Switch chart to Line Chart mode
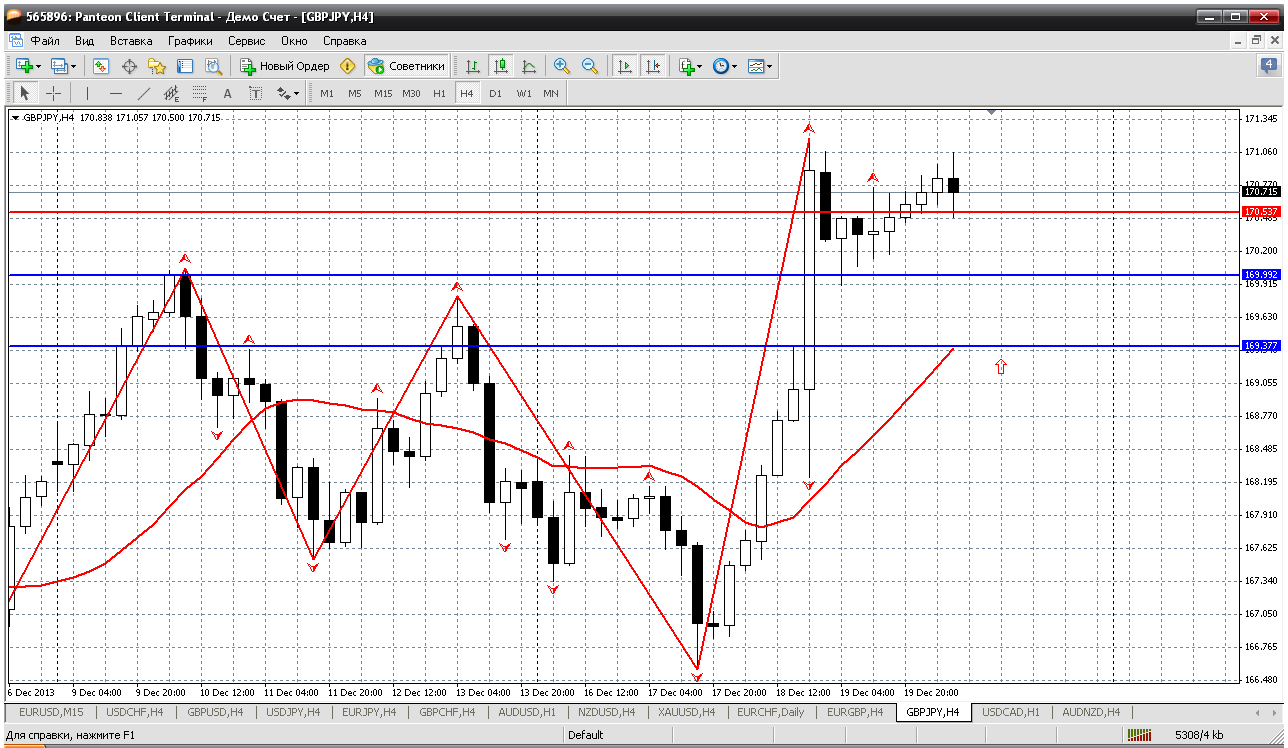The image size is (1288, 748). (529, 66)
